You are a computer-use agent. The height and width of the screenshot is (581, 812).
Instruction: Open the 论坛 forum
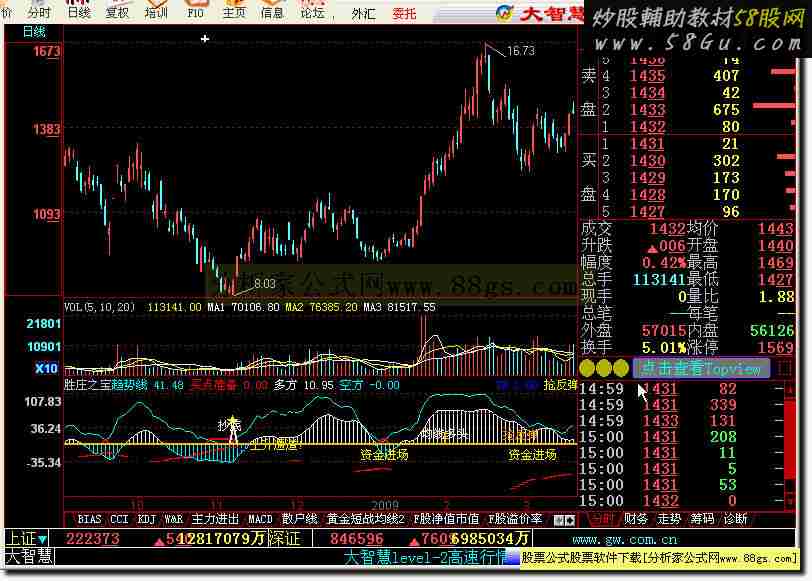(x=312, y=10)
